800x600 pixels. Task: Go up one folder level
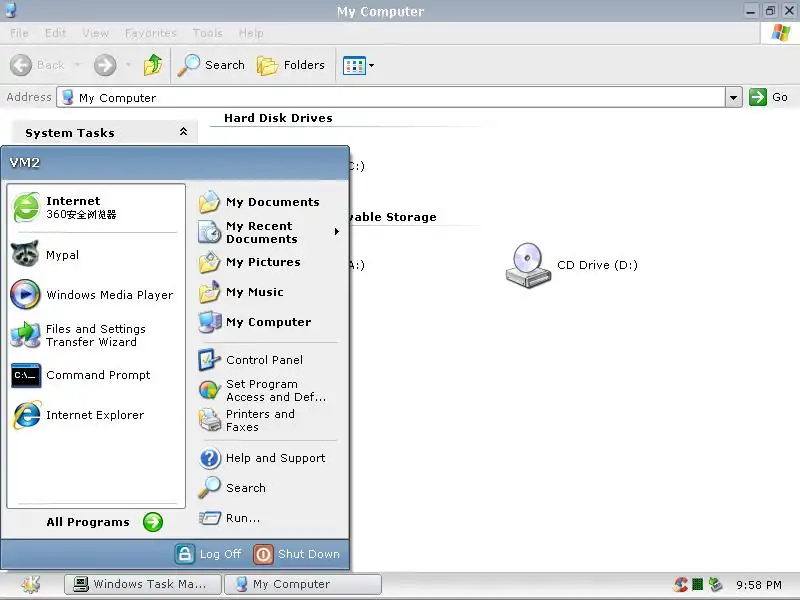[153, 65]
